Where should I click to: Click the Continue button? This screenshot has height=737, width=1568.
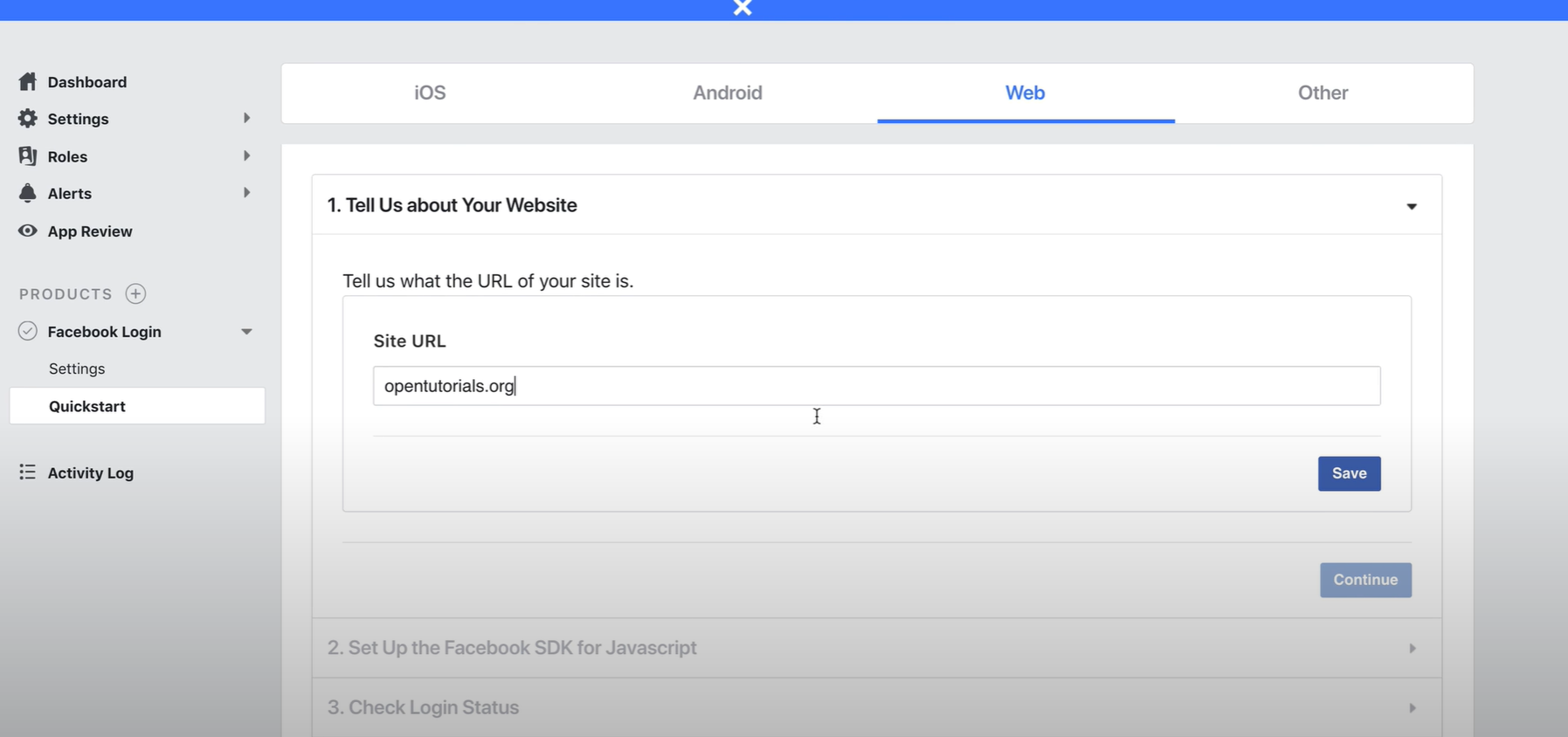1365,580
